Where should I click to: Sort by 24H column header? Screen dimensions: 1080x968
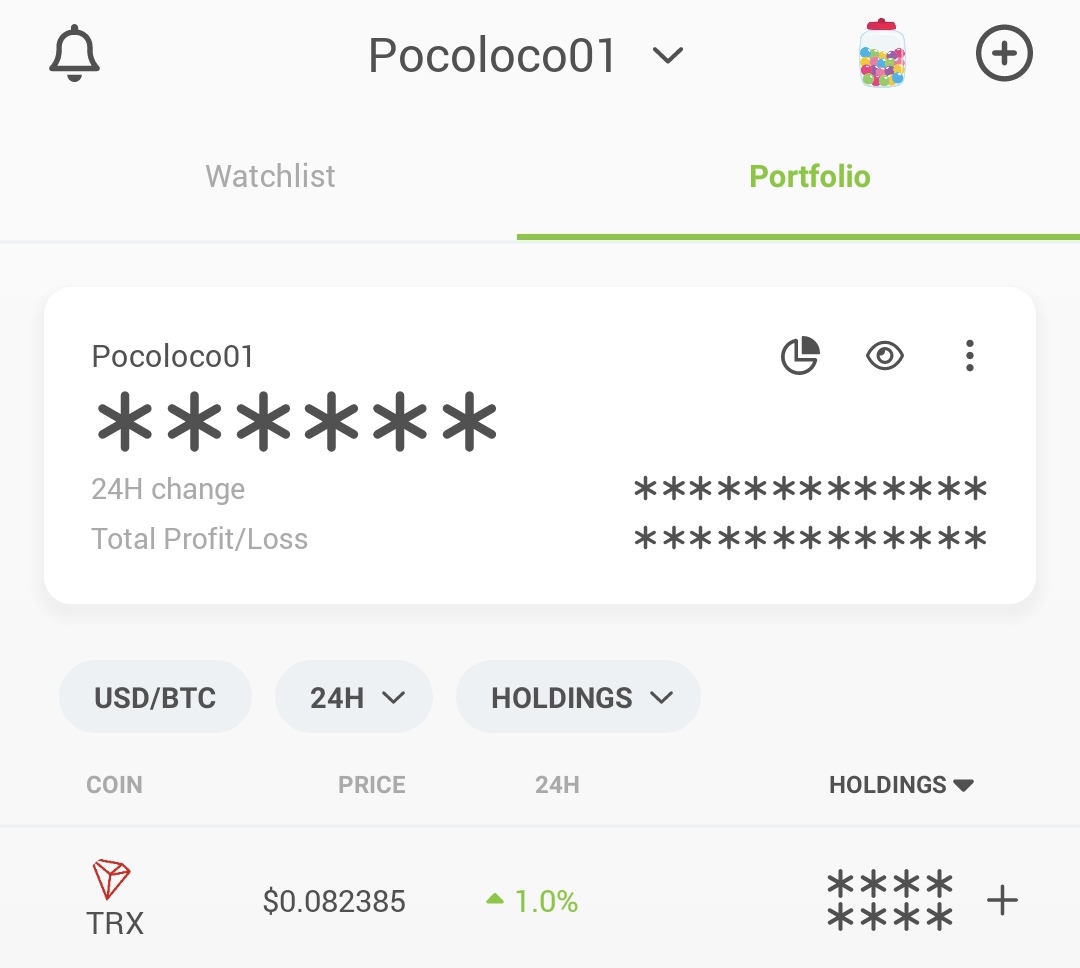point(557,785)
